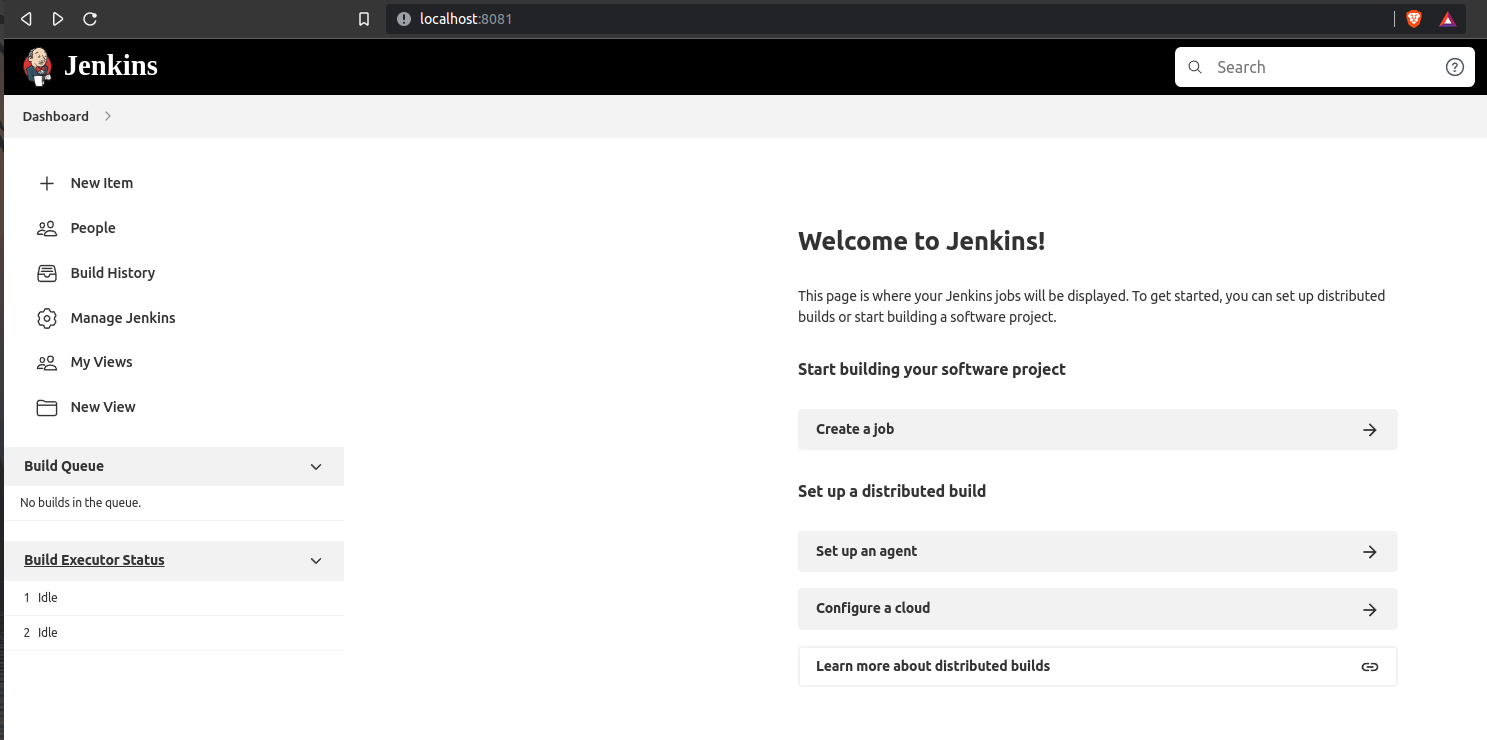Open Learn more about distributed builds

click(1098, 666)
